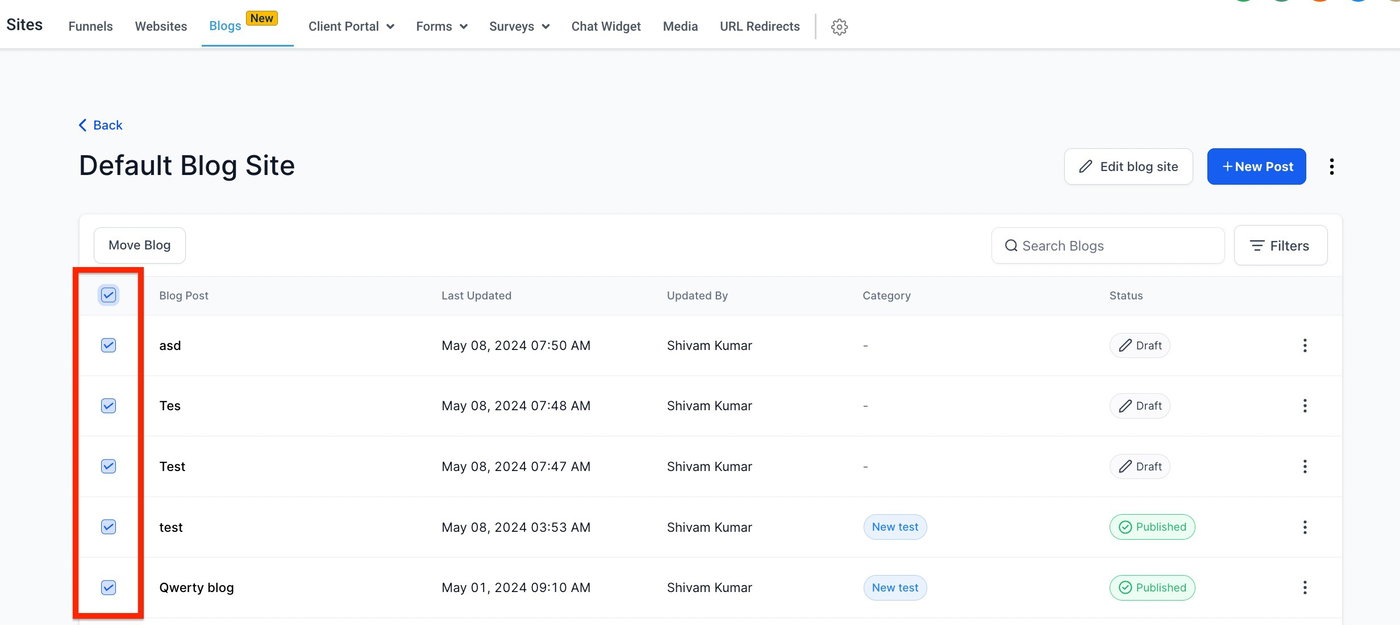This screenshot has height=625, width=1400.
Task: Expand the Forms dropdown menu
Action: coord(442,27)
